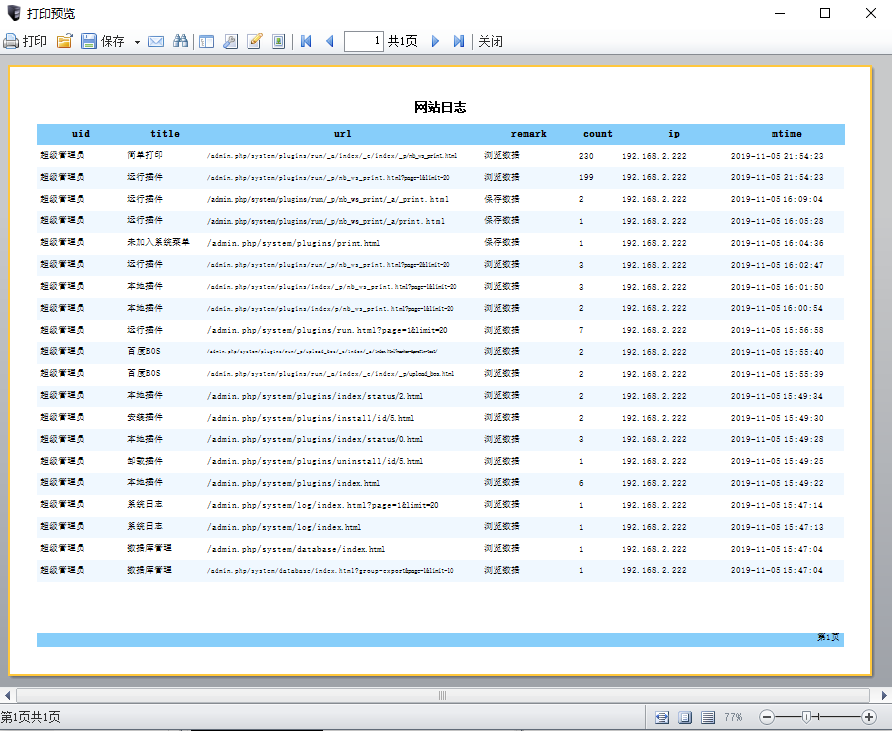Click the edit page pencil icon
Viewport: 892px width, 731px height.
pos(254,41)
